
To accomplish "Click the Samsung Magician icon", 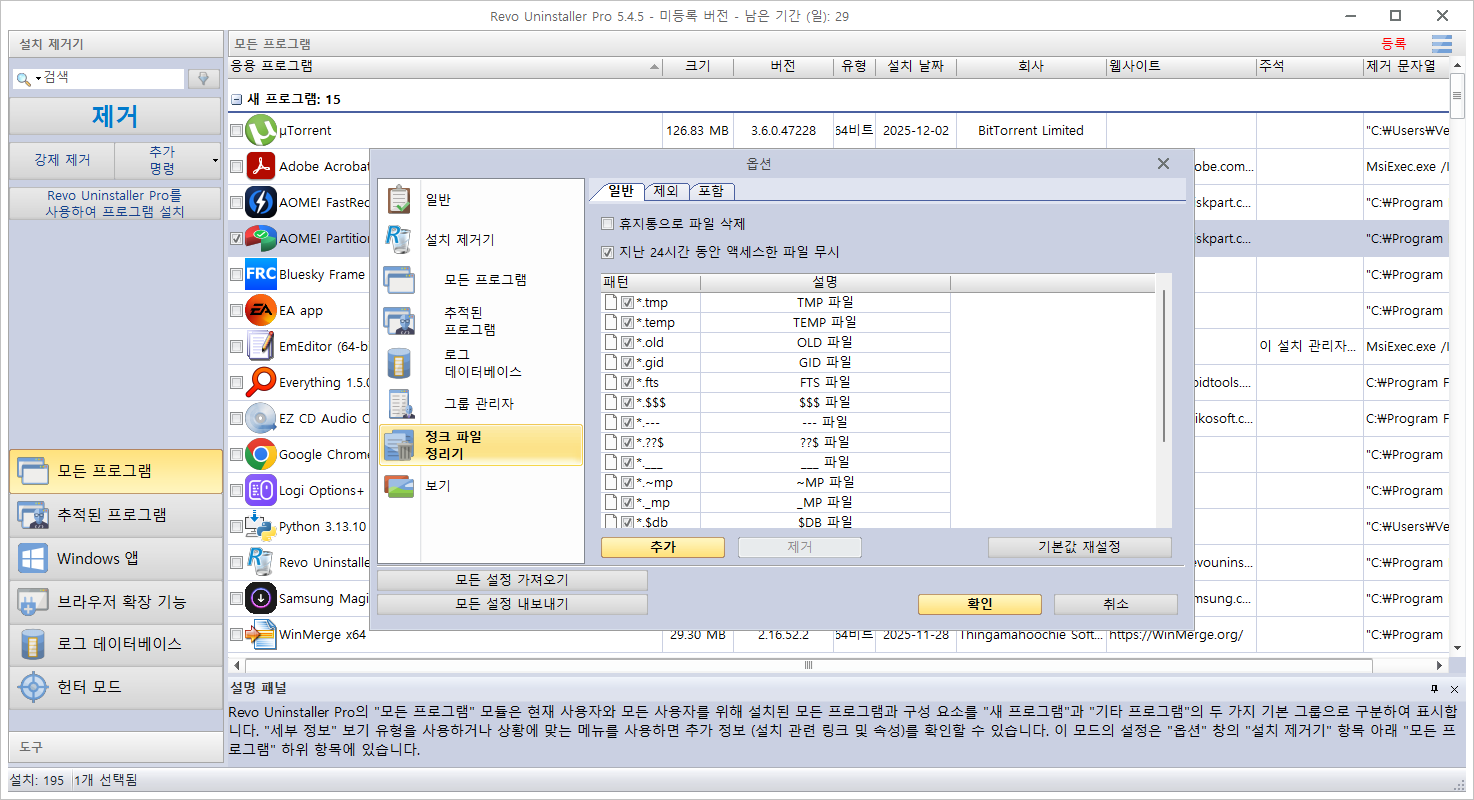I will pyautogui.click(x=261, y=599).
